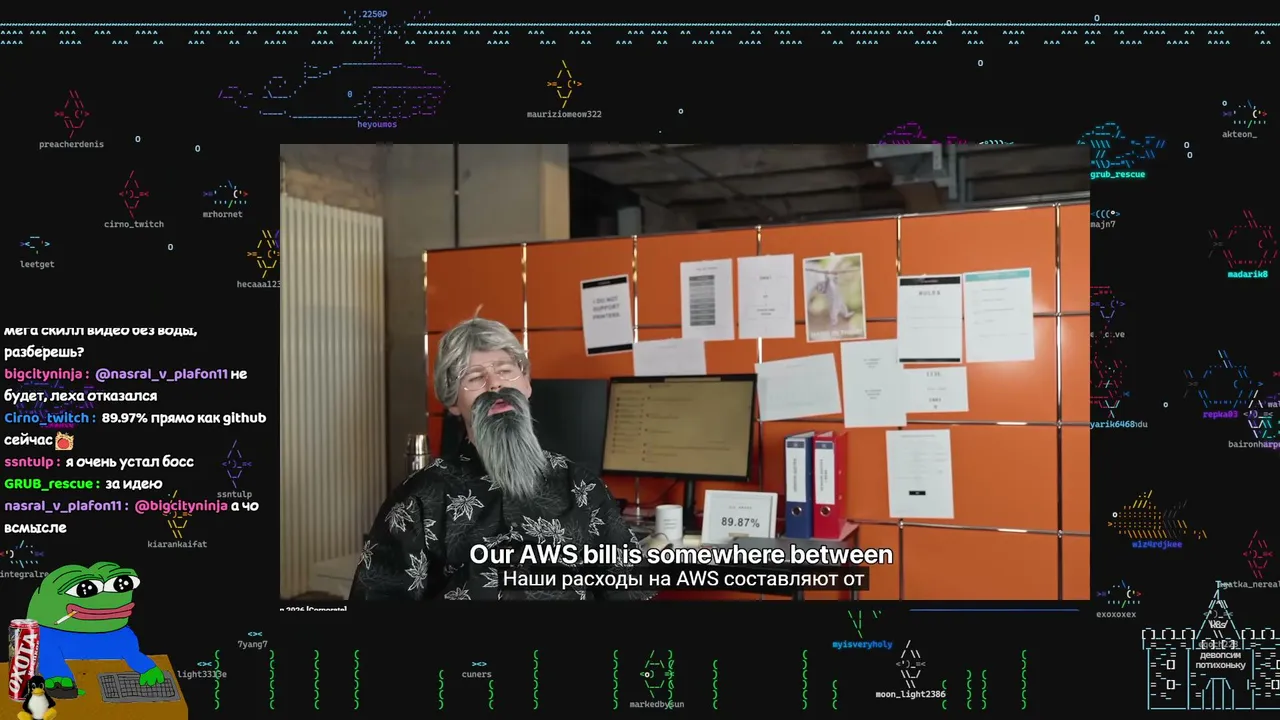Click the Tux penguin figure

point(36,698)
